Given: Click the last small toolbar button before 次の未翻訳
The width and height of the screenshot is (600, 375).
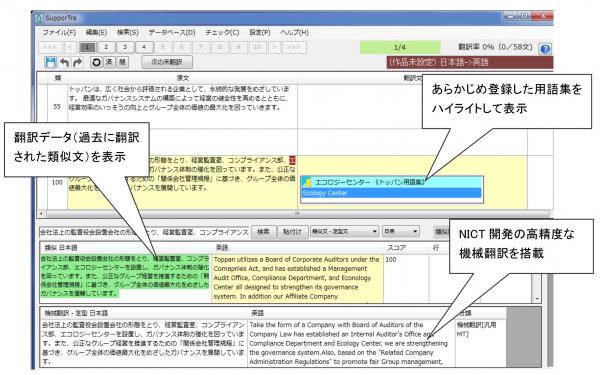Looking at the screenshot, I should click(122, 62).
